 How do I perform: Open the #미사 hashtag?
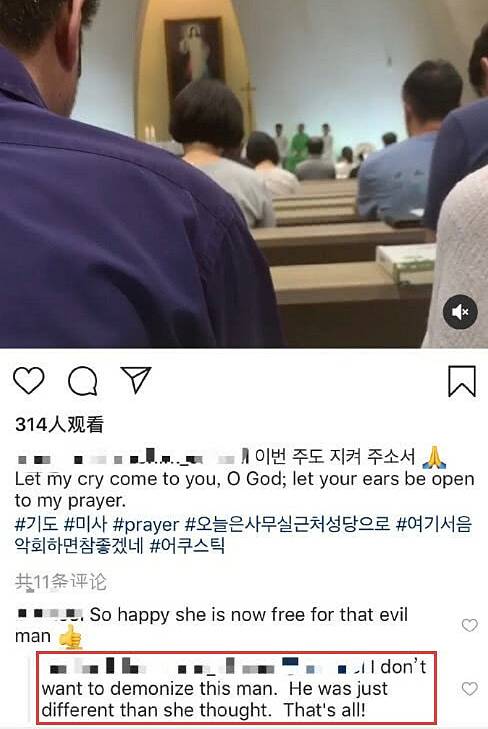(86, 524)
